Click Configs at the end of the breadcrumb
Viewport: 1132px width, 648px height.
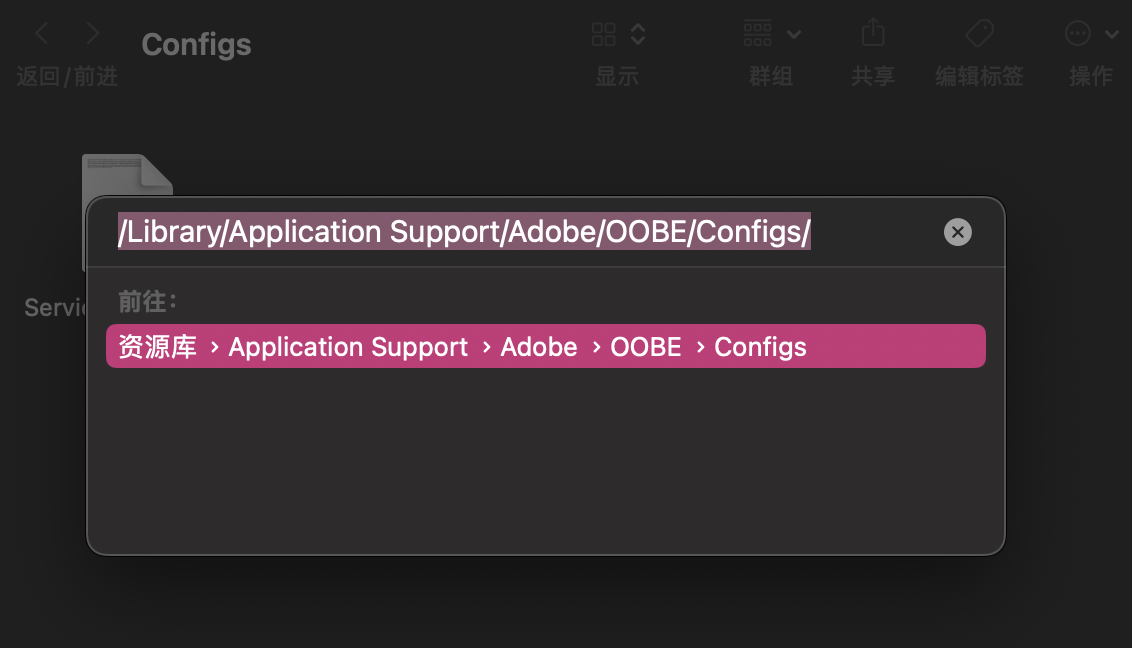[x=760, y=346]
